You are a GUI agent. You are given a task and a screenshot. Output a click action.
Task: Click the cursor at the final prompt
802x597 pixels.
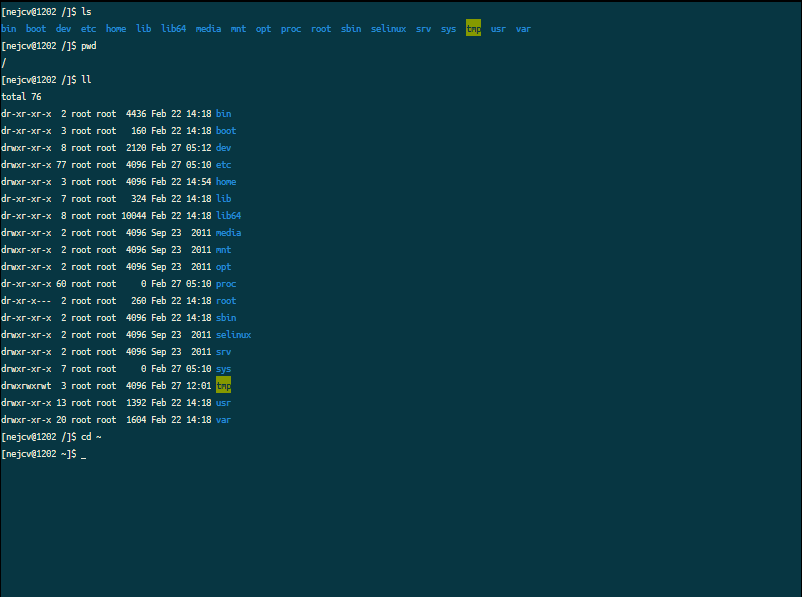83,456
